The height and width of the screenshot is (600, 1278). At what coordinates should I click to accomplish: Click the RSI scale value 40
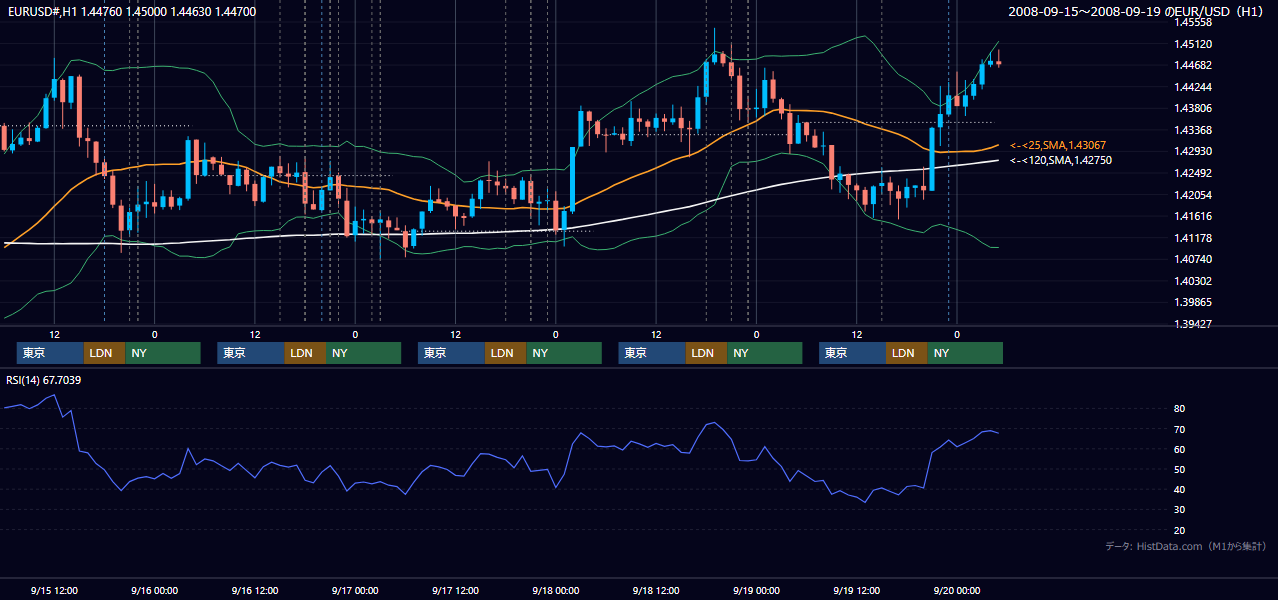pyautogui.click(x=1179, y=489)
